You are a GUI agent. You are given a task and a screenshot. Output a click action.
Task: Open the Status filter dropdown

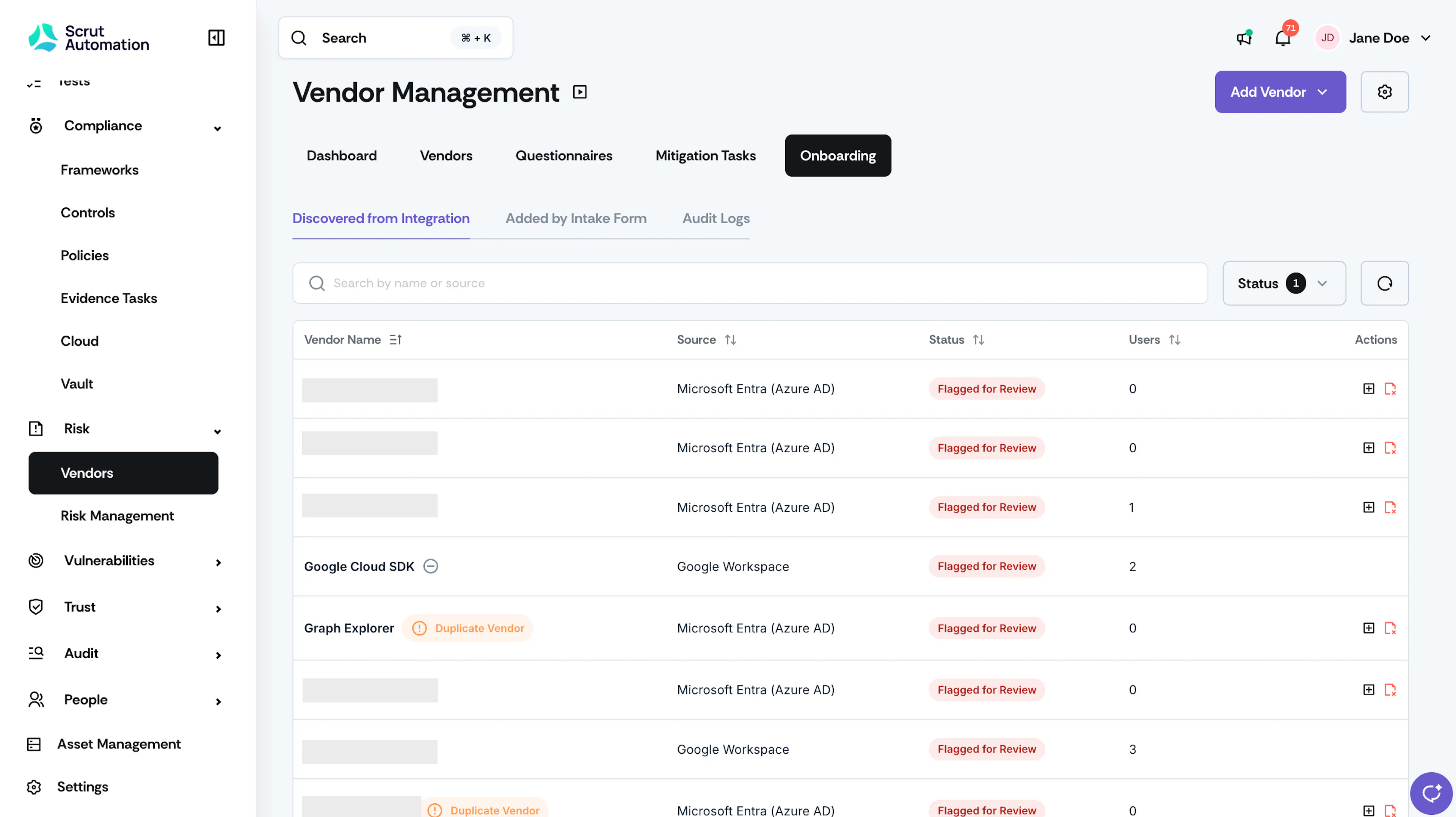point(1284,283)
